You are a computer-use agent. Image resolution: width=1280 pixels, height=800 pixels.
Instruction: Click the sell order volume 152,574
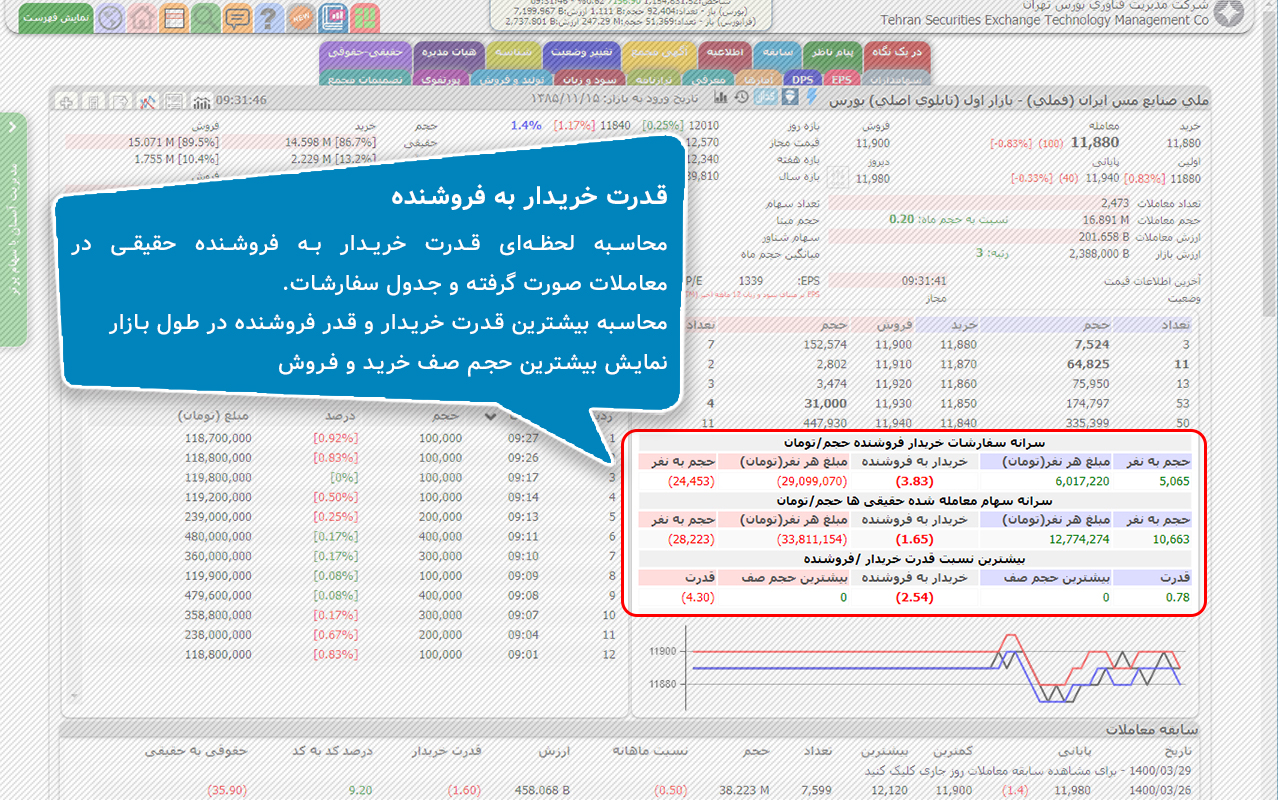click(x=825, y=344)
